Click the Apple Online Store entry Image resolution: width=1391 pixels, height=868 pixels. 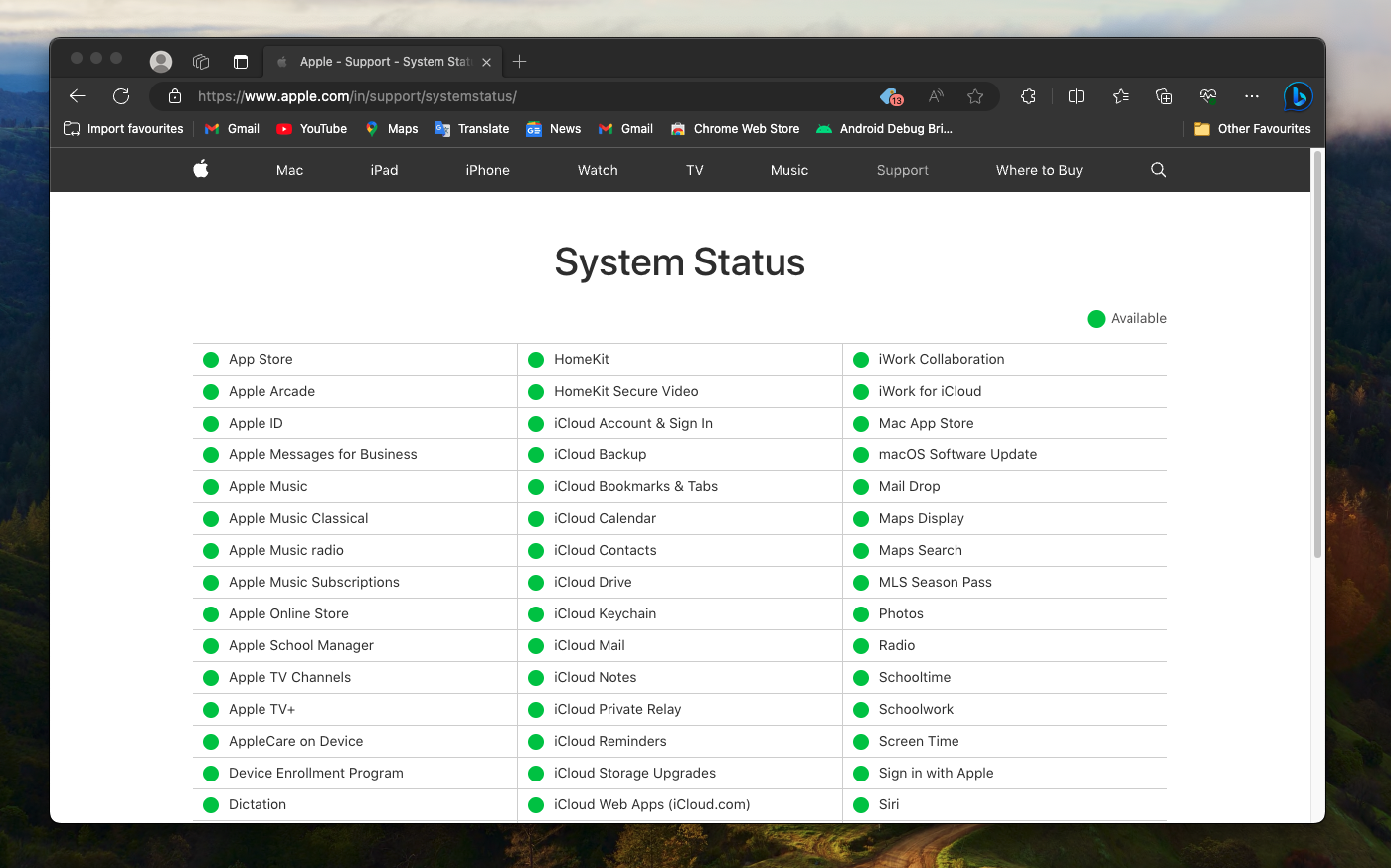click(355, 613)
